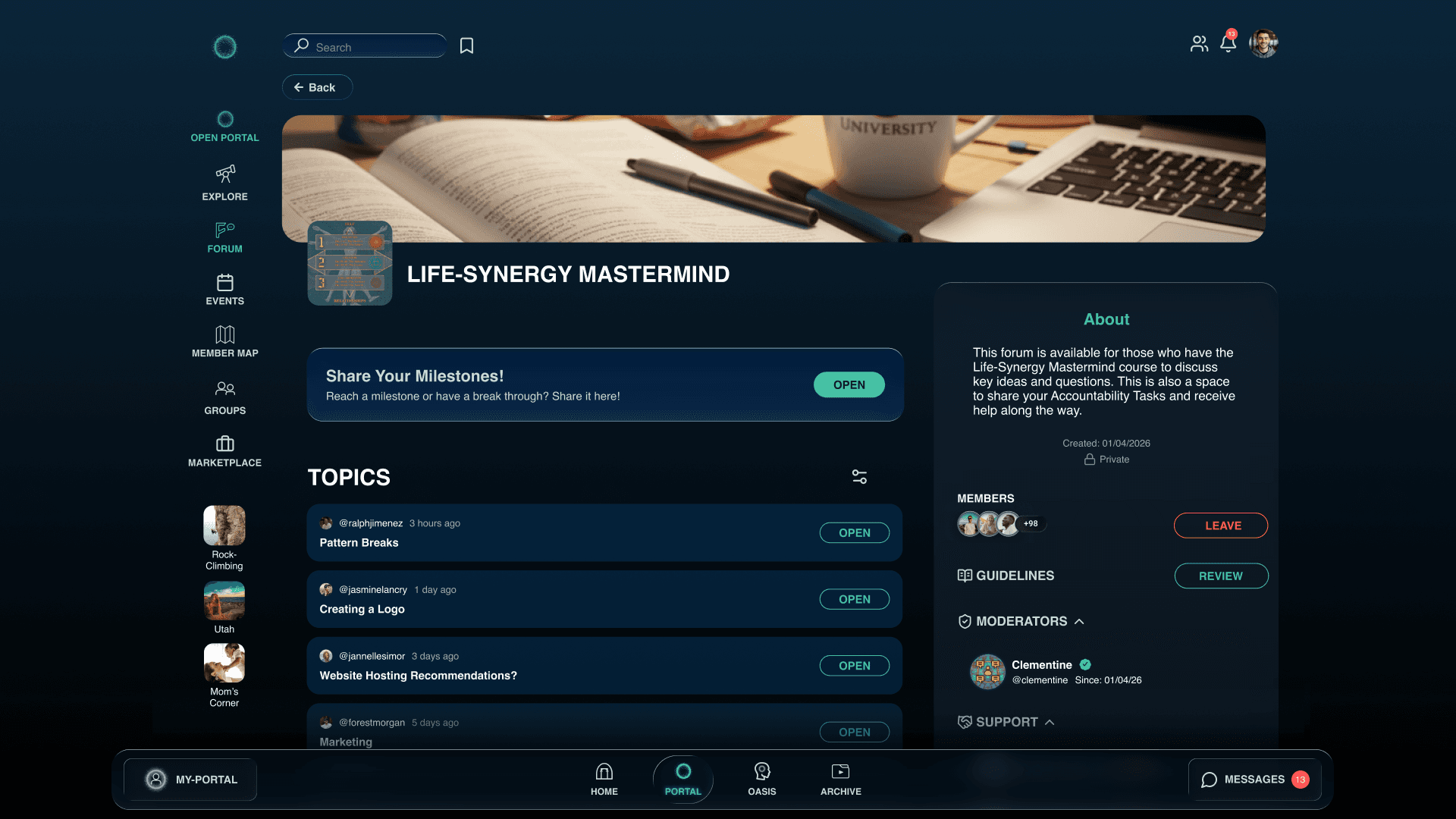This screenshot has width=1456, height=819.
Task: Switch to the Archive tab
Action: pyautogui.click(x=840, y=779)
